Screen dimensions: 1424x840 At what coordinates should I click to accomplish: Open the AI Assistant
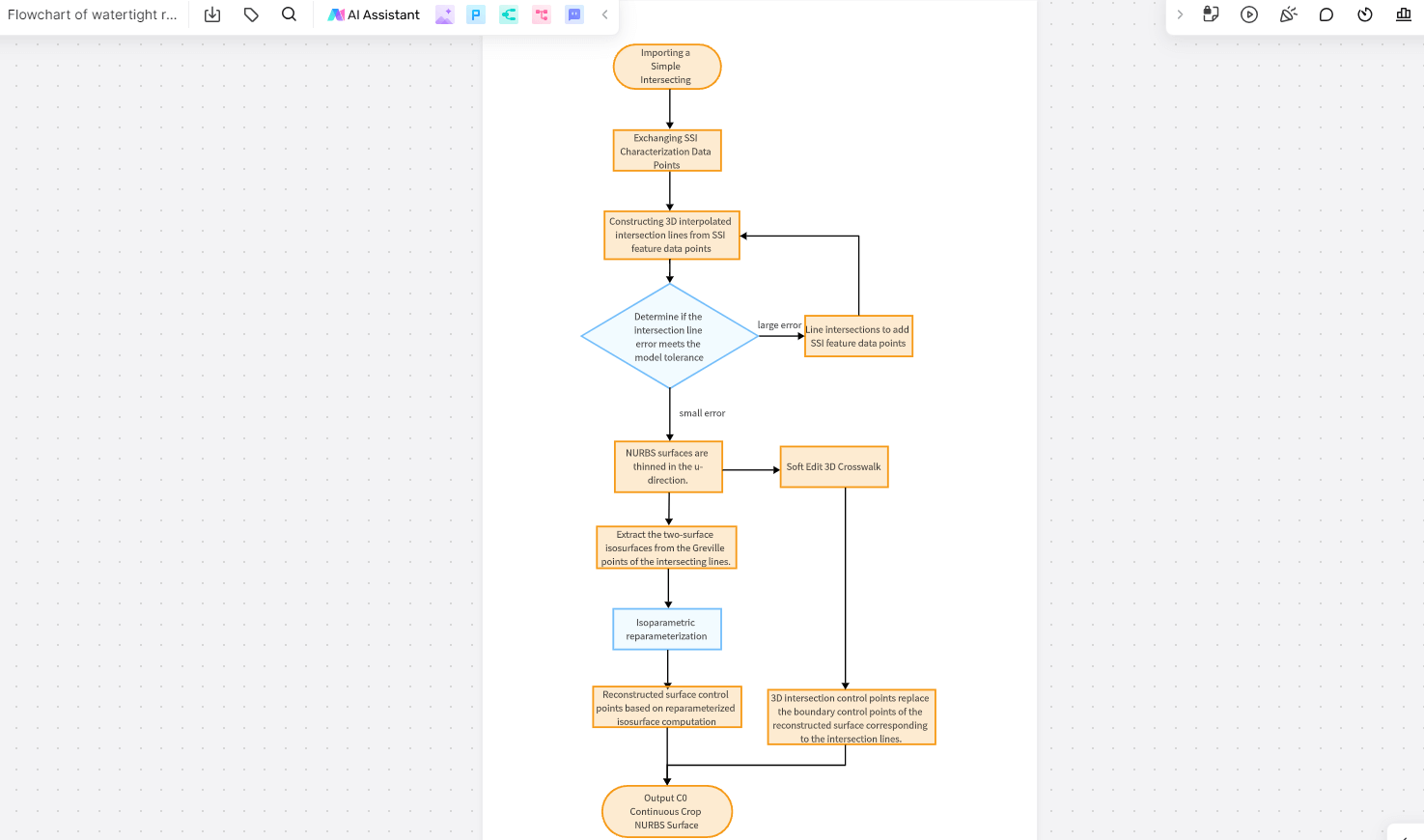[374, 14]
